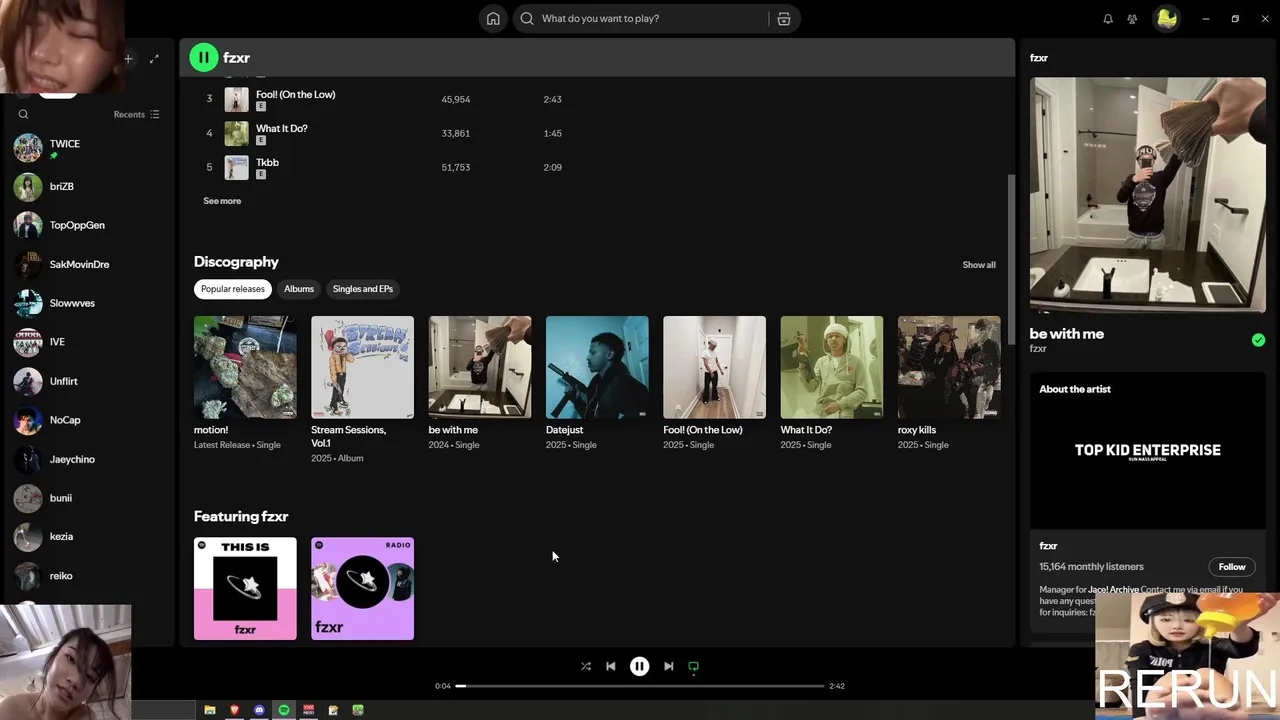Open Spotify from the taskbar
1280x720 pixels.
pos(284,710)
